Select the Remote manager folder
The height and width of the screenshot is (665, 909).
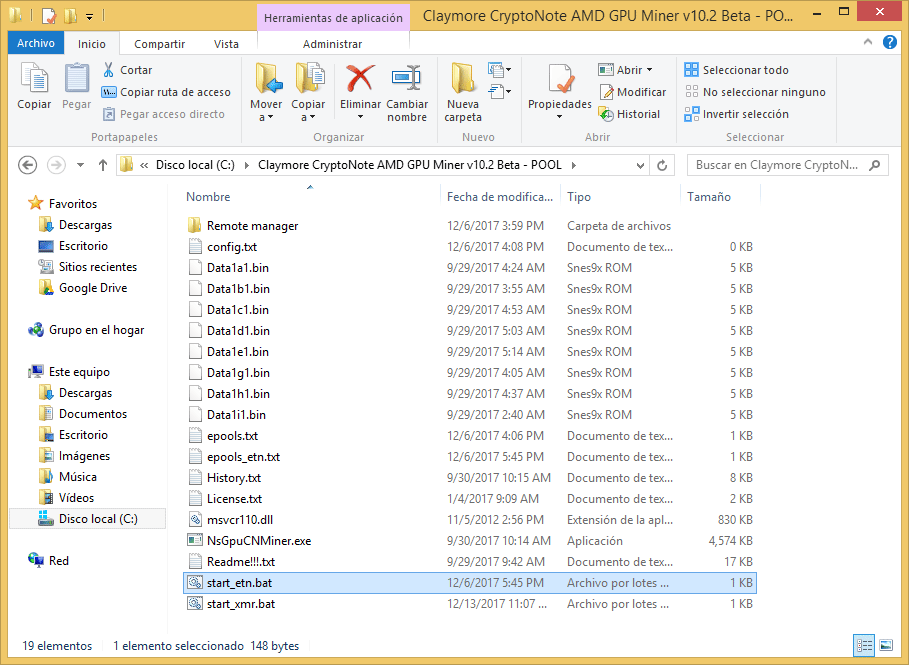point(470,226)
